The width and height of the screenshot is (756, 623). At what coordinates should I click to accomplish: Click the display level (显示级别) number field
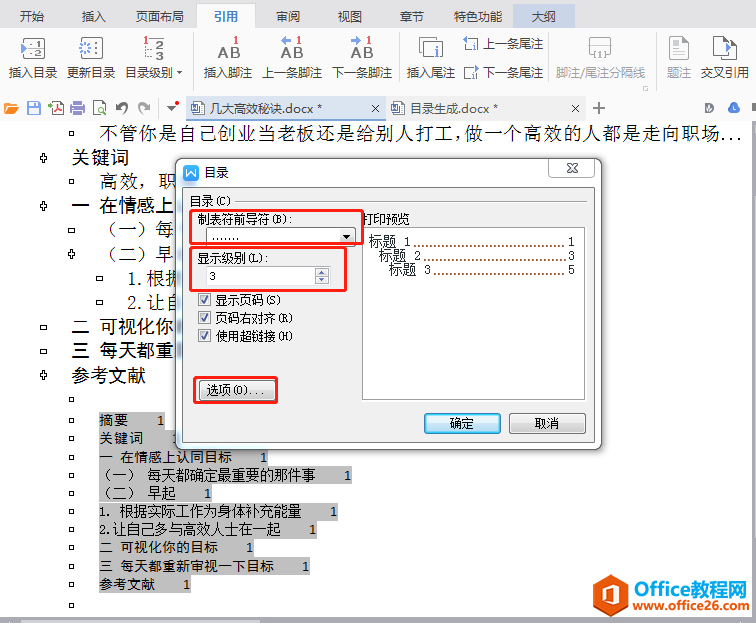(260, 276)
